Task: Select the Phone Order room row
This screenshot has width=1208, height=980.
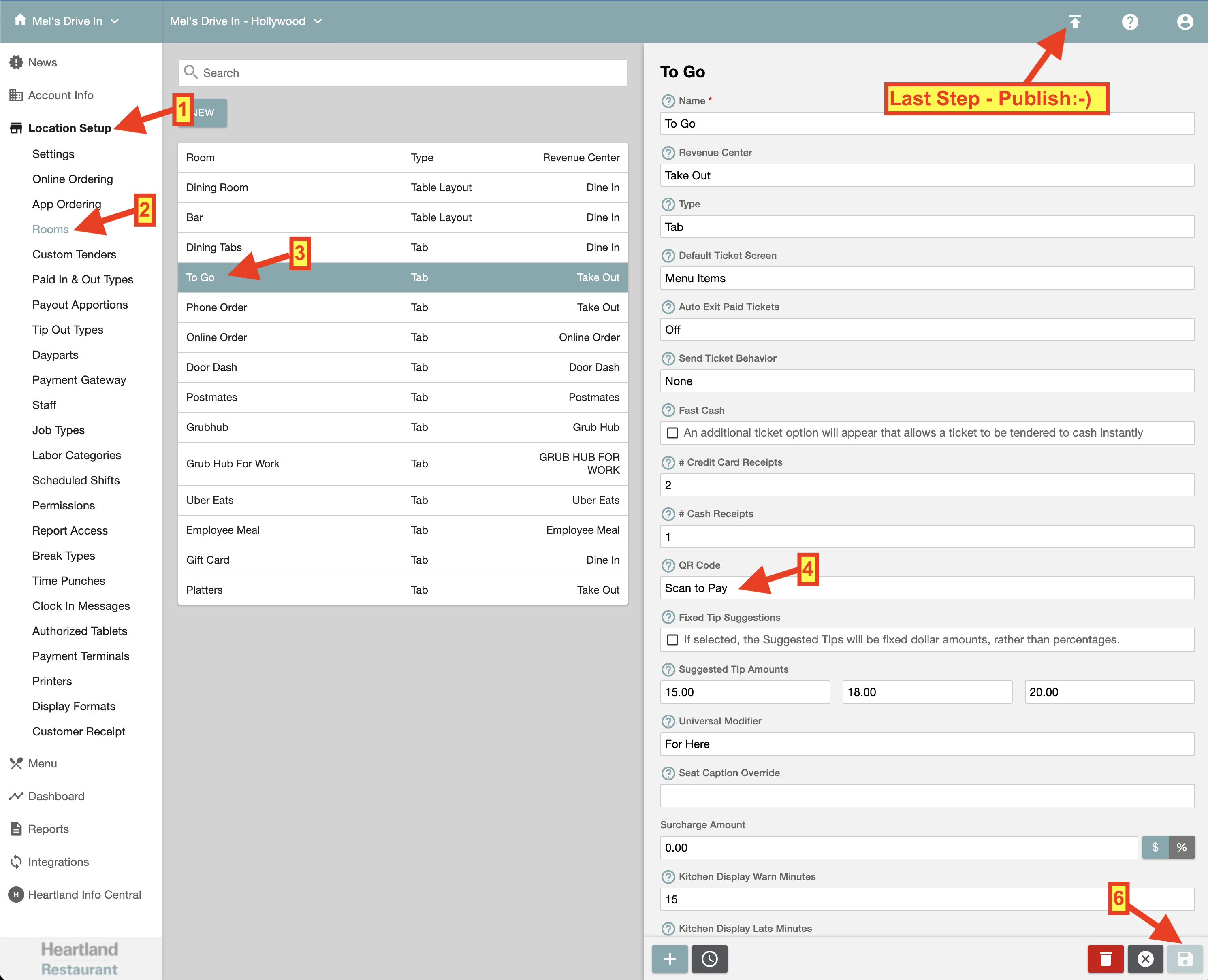Action: tap(403, 307)
